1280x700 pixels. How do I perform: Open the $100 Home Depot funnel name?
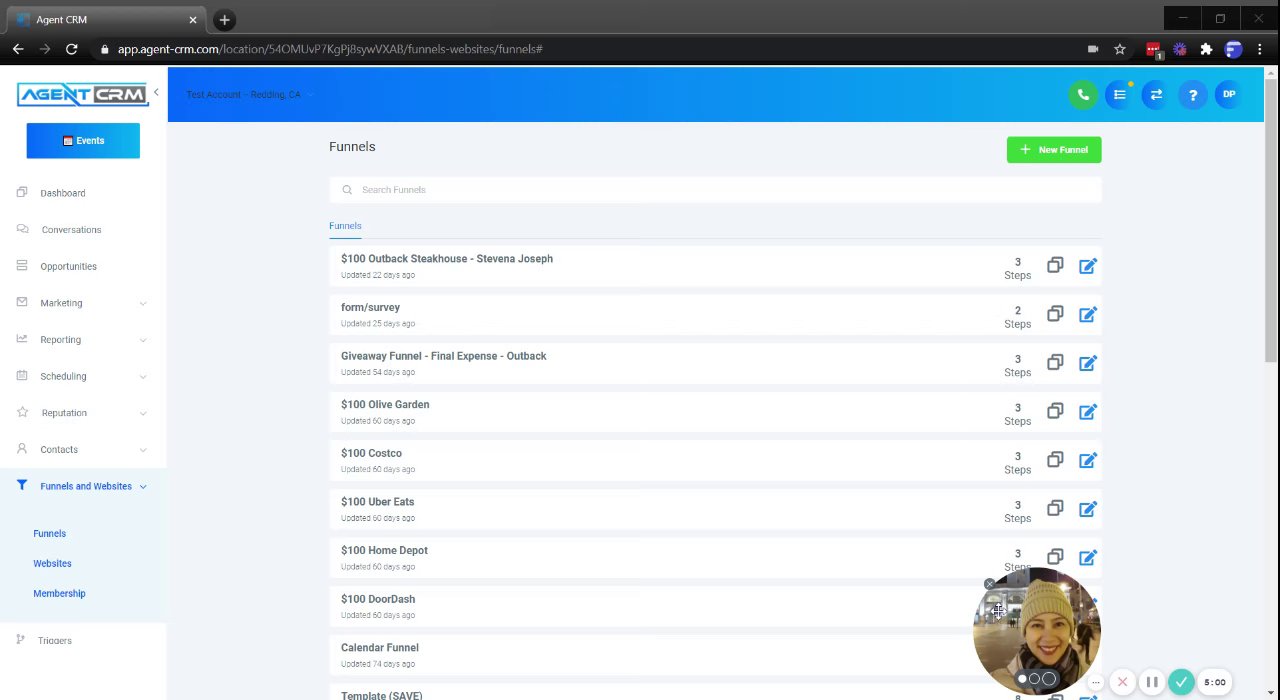pos(384,551)
